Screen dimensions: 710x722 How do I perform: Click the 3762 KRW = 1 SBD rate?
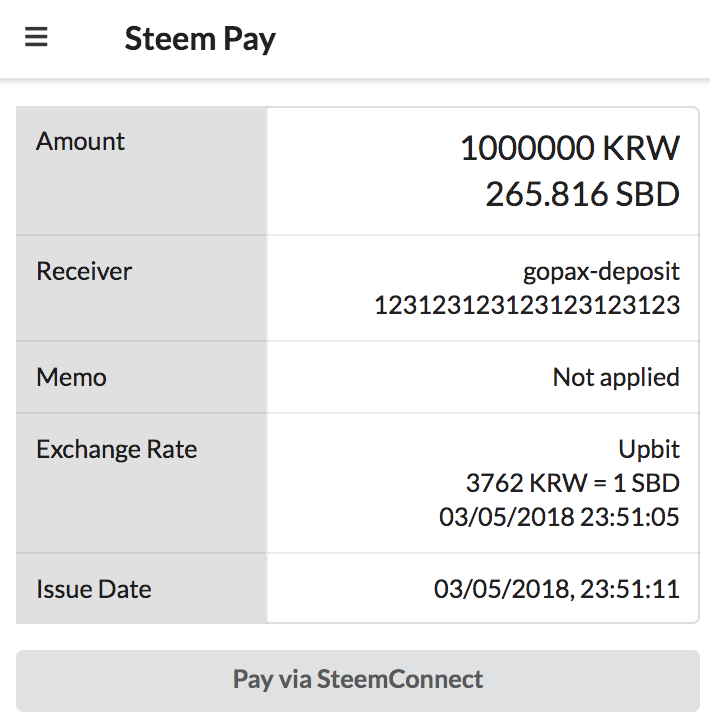573,483
